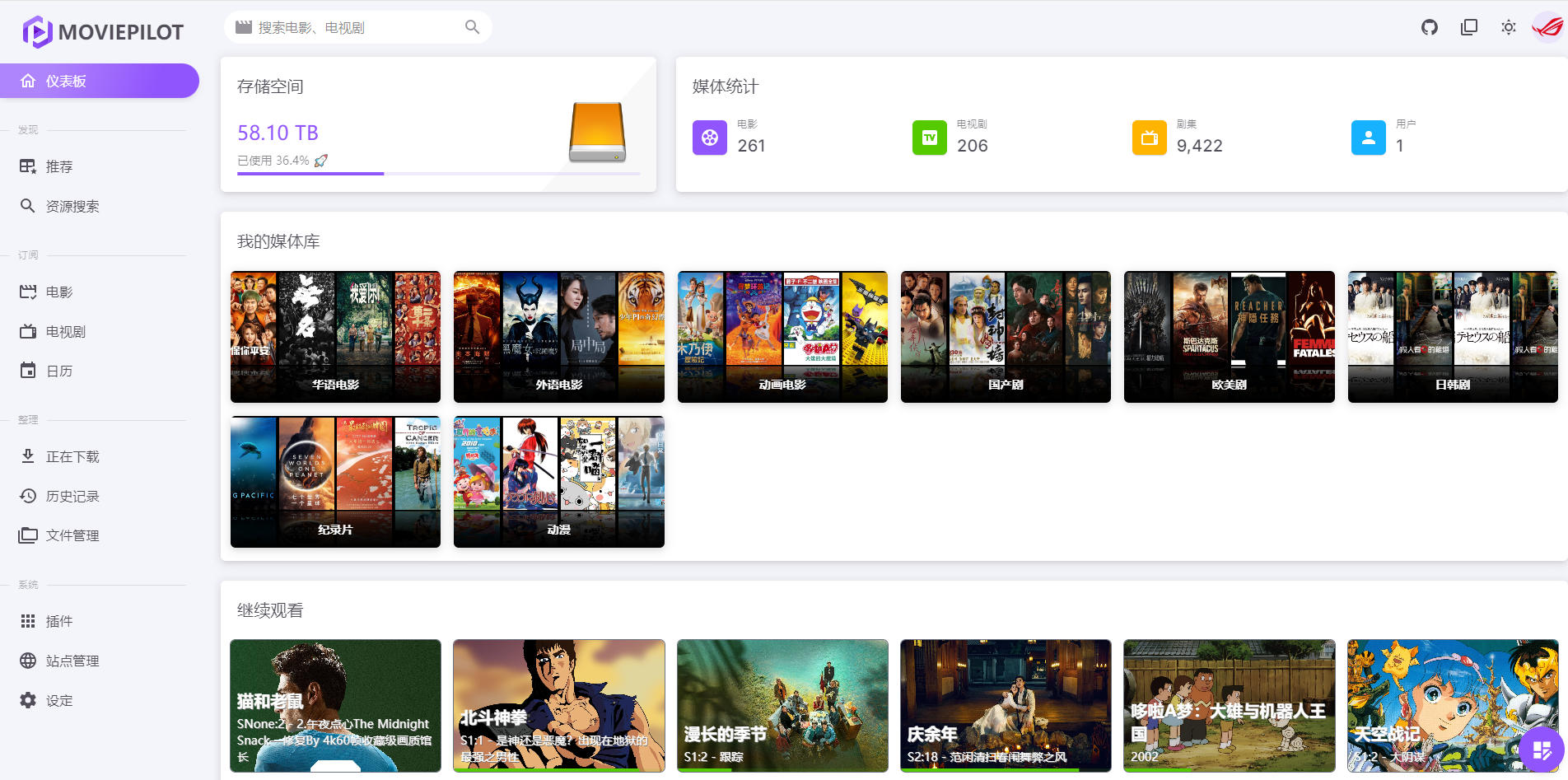Open the 国产剧 media library
This screenshot has width=1568, height=780.
point(1006,337)
